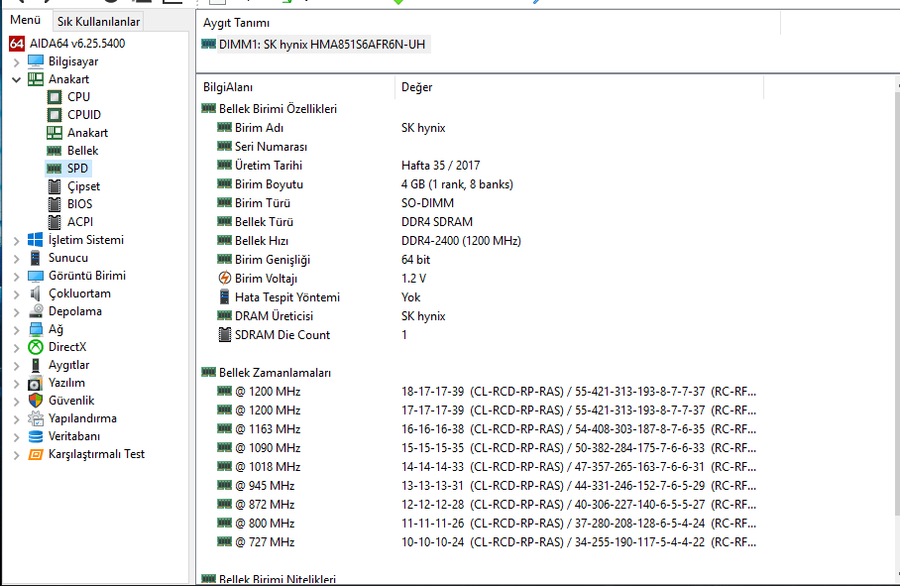Click the Çokluortam speaker icon
The width and height of the screenshot is (900, 586).
coord(36,293)
